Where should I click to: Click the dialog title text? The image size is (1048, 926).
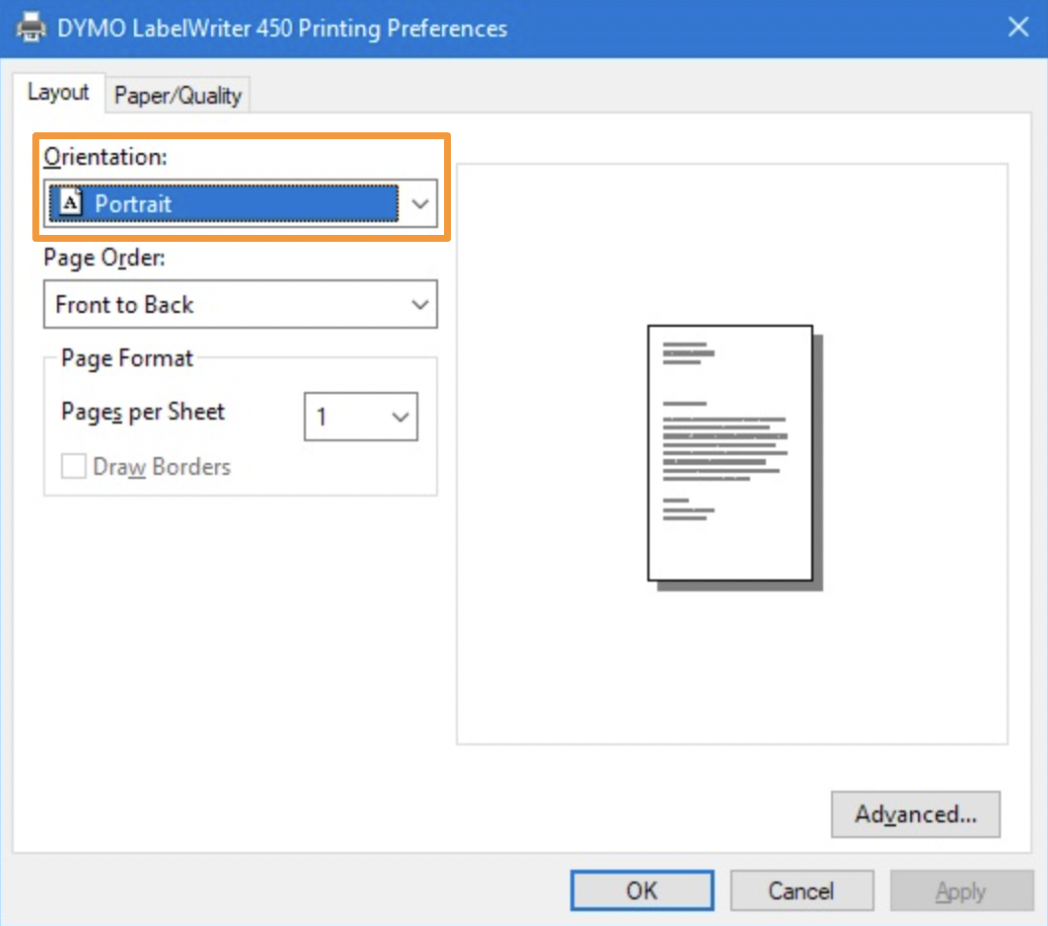[x=282, y=28]
